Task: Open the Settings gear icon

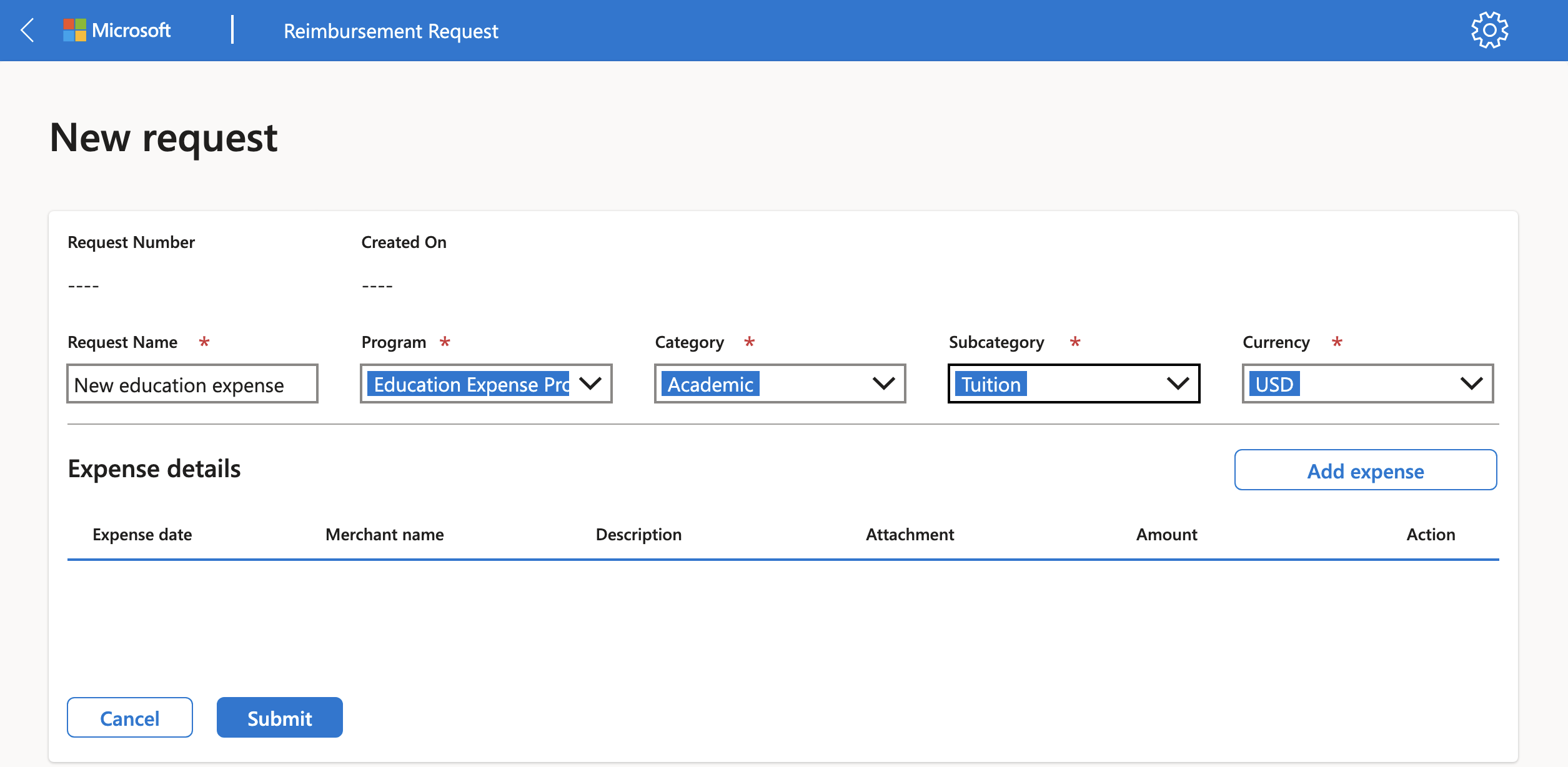Action: pyautogui.click(x=1491, y=30)
